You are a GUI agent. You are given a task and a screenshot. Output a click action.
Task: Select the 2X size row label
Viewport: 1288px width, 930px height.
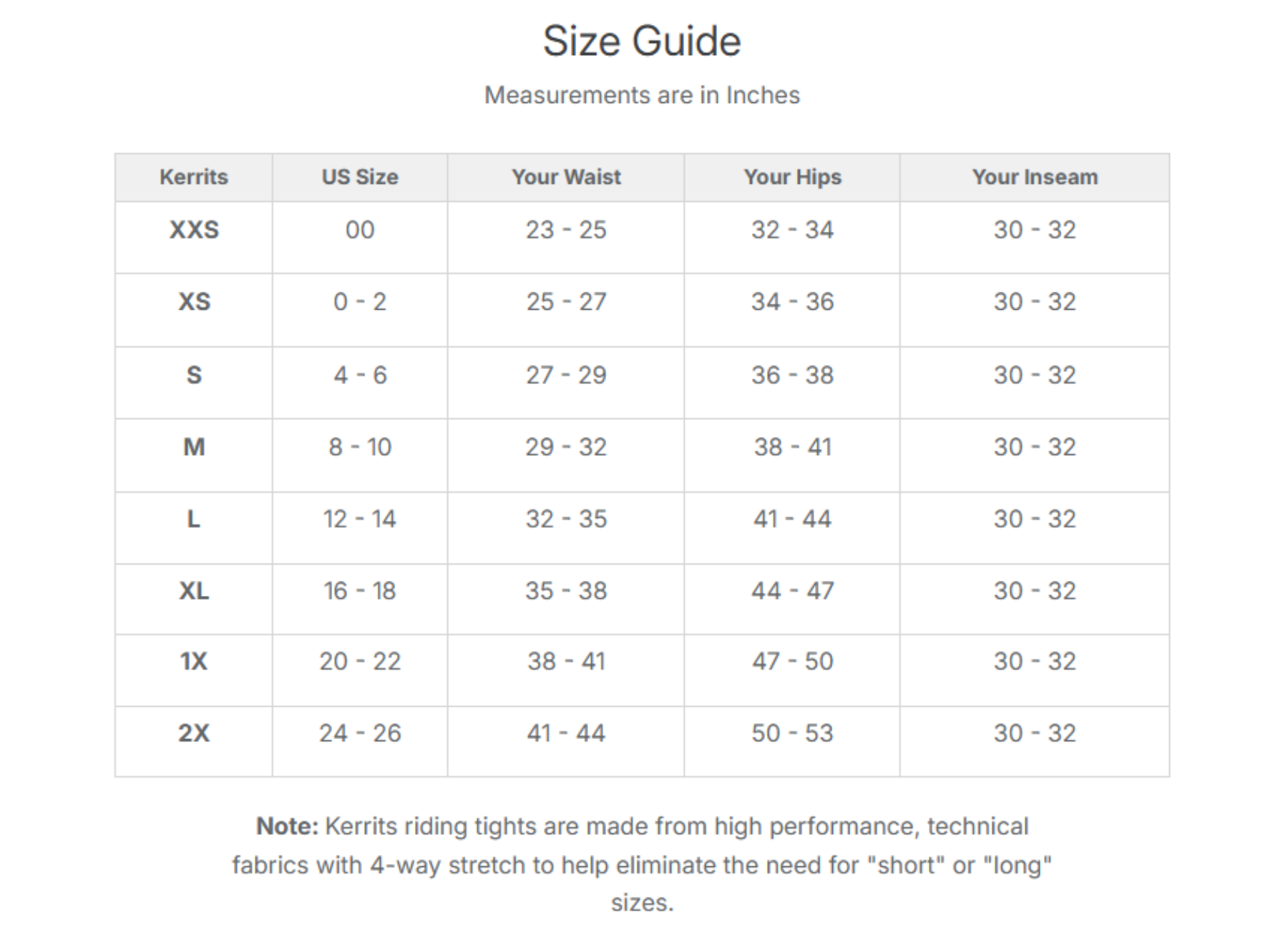(194, 733)
